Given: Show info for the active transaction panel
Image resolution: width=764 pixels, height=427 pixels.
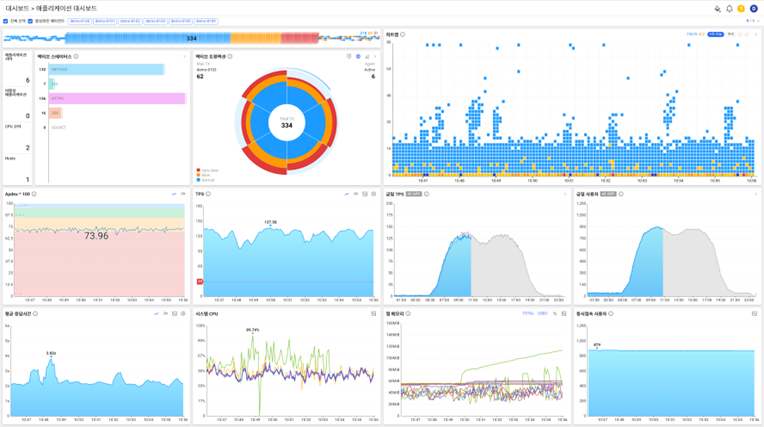Looking at the screenshot, I should pos(230,57).
